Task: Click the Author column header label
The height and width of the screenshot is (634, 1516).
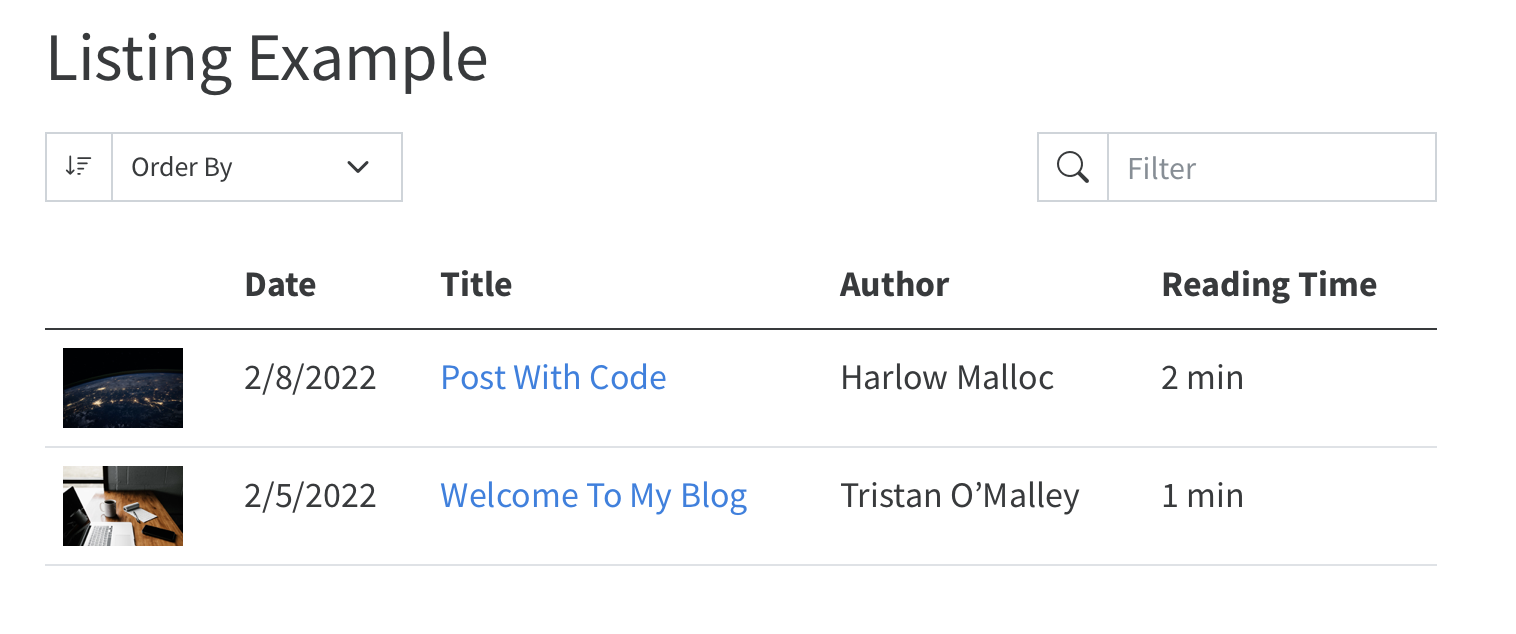Action: [893, 284]
